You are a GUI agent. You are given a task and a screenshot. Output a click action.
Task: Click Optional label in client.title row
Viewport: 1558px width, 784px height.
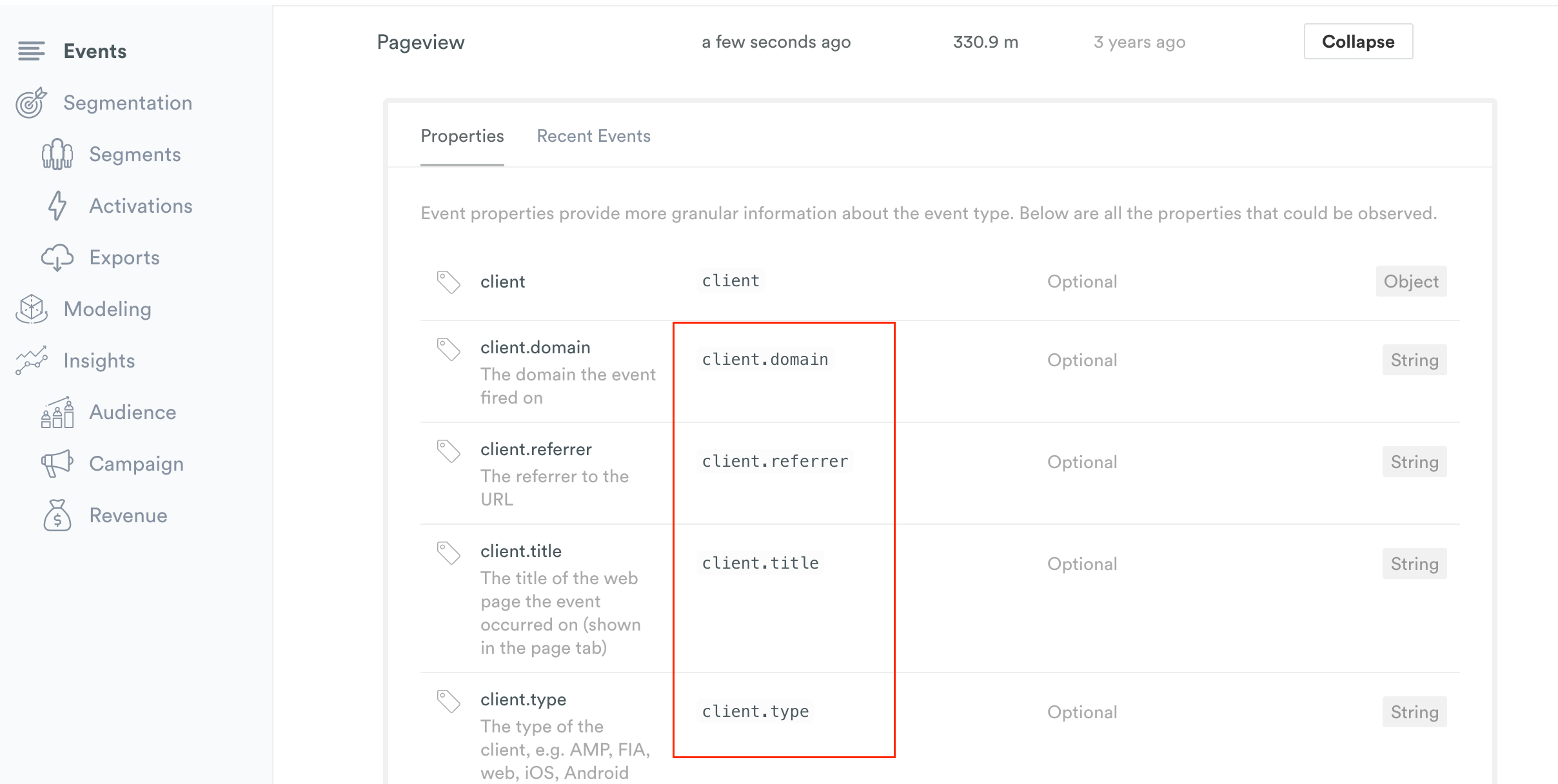1082,564
